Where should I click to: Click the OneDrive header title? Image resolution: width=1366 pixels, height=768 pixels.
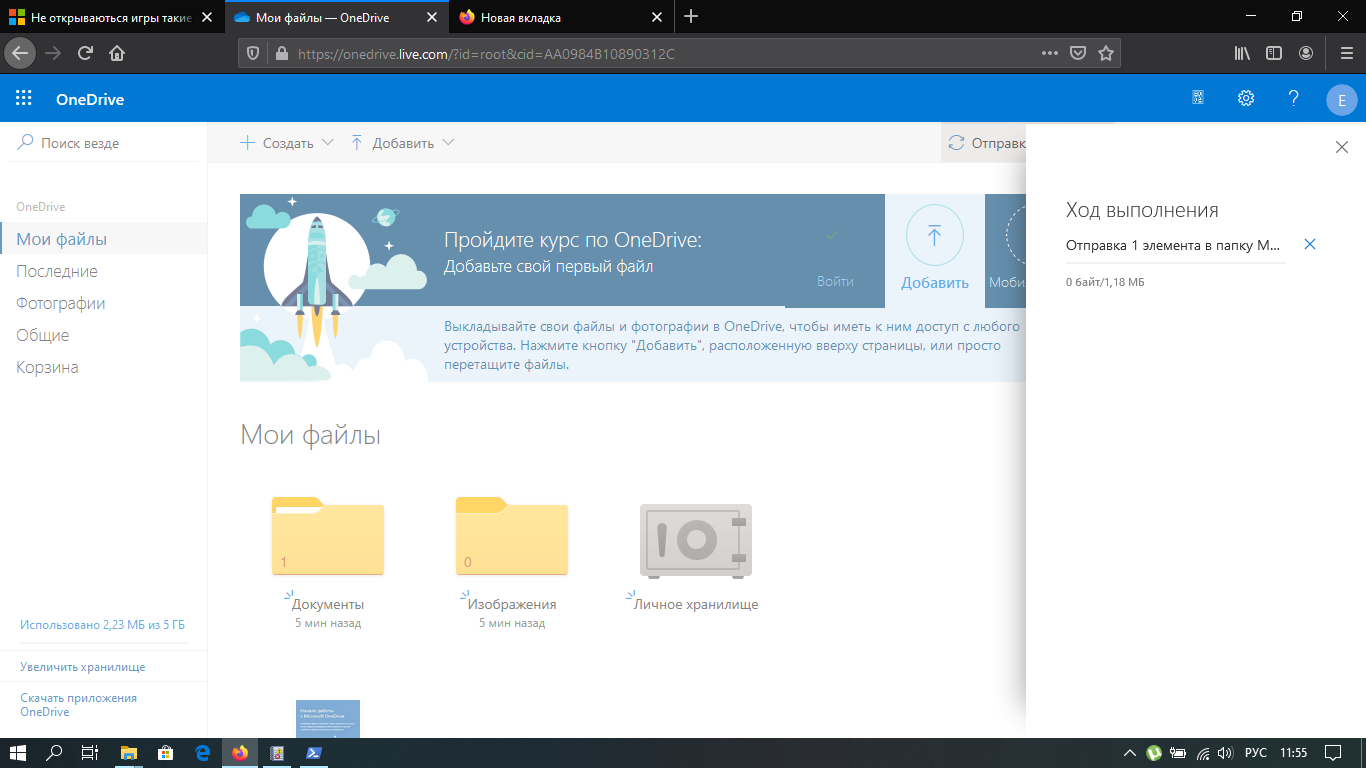pyautogui.click(x=90, y=99)
